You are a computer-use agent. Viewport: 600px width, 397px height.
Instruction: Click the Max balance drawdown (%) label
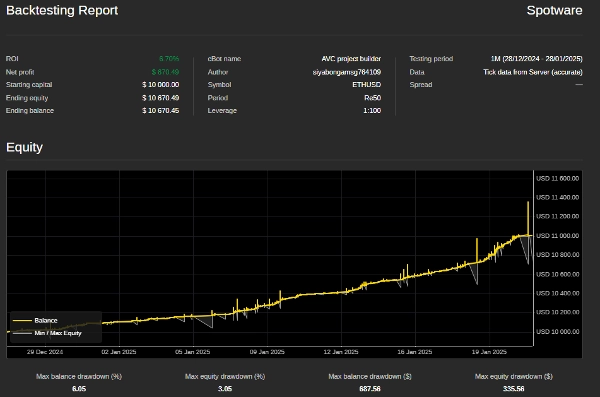79,377
